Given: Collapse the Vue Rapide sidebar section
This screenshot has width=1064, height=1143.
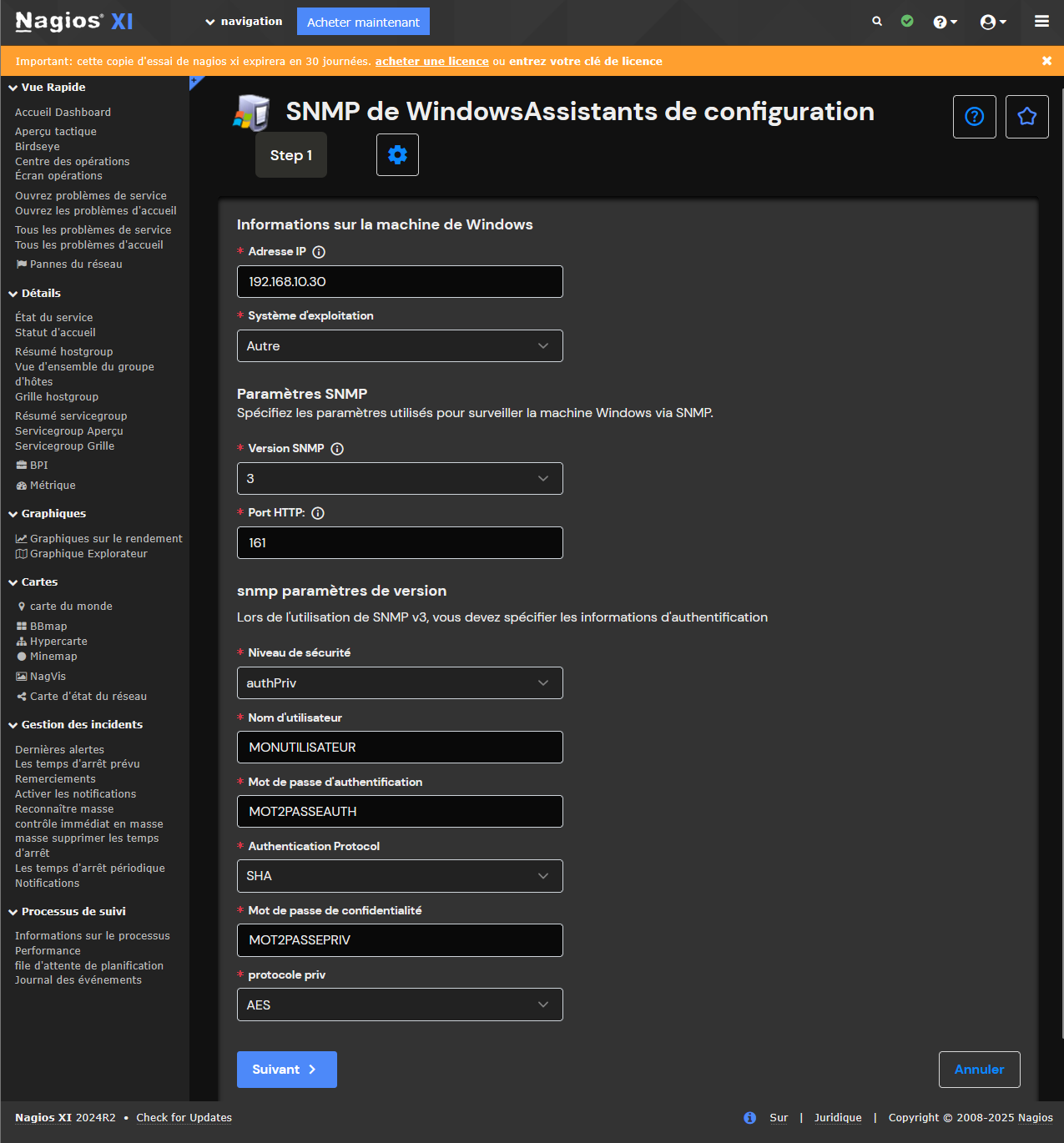Looking at the screenshot, I should pyautogui.click(x=13, y=88).
